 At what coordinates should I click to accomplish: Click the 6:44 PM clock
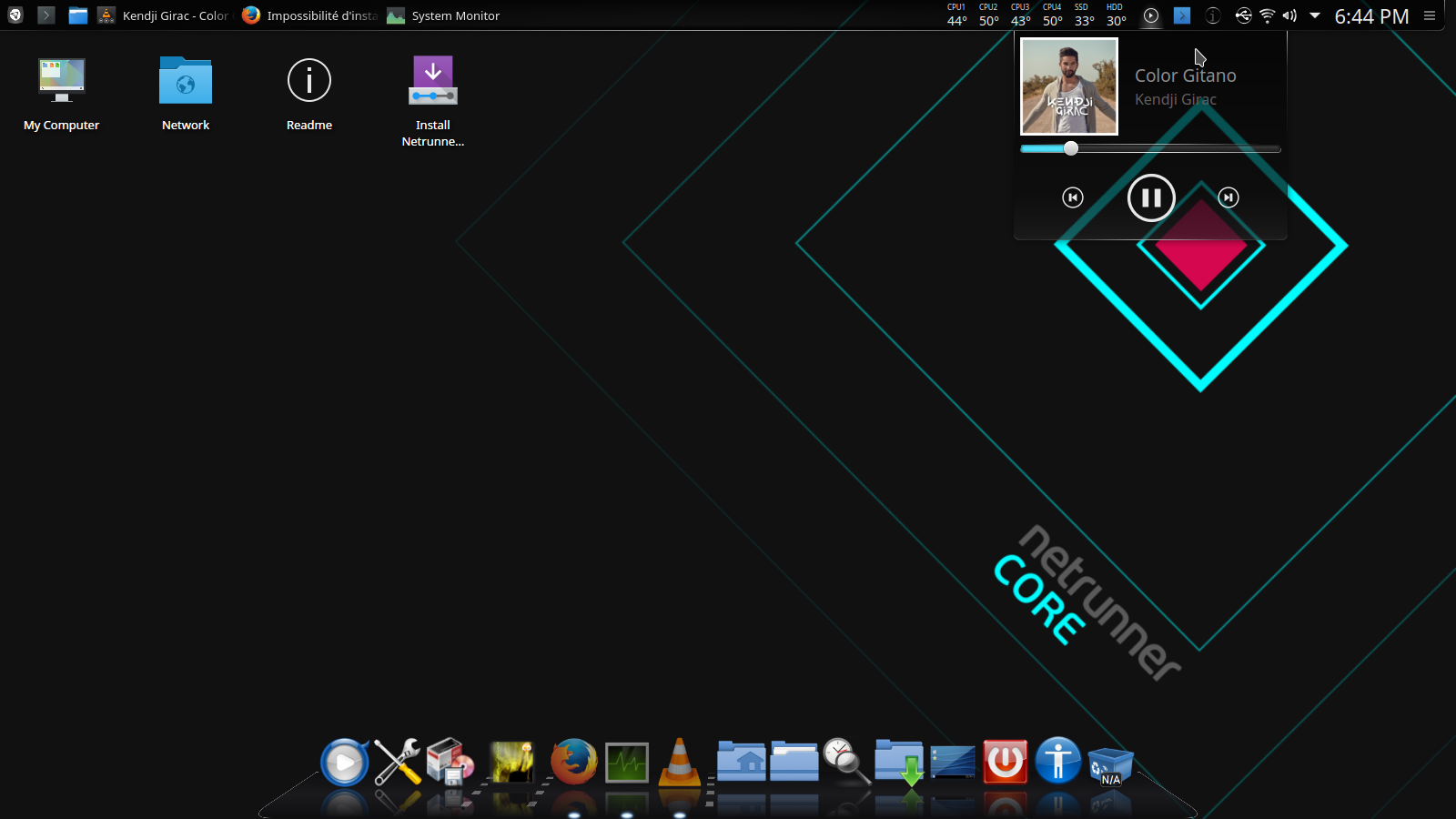(x=1371, y=16)
